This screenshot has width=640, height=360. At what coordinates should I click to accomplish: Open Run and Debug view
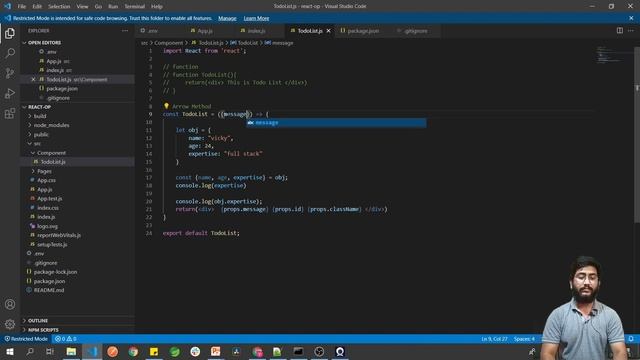[10, 93]
